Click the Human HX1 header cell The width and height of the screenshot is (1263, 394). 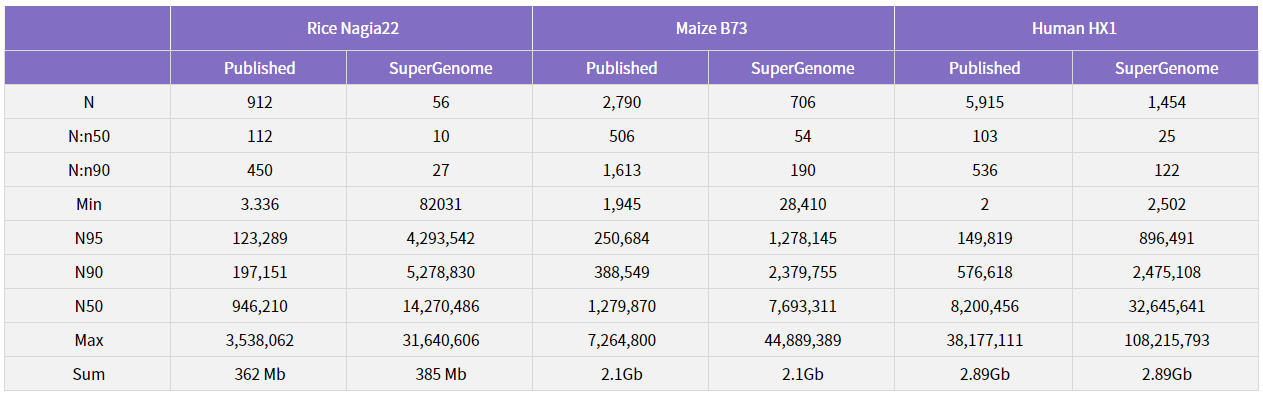click(1076, 28)
